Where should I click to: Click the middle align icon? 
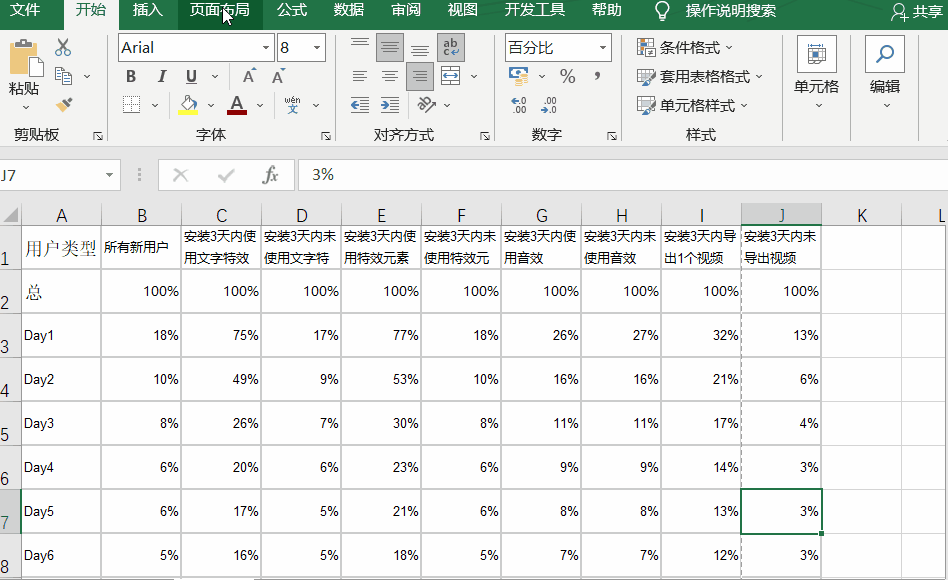pos(390,47)
